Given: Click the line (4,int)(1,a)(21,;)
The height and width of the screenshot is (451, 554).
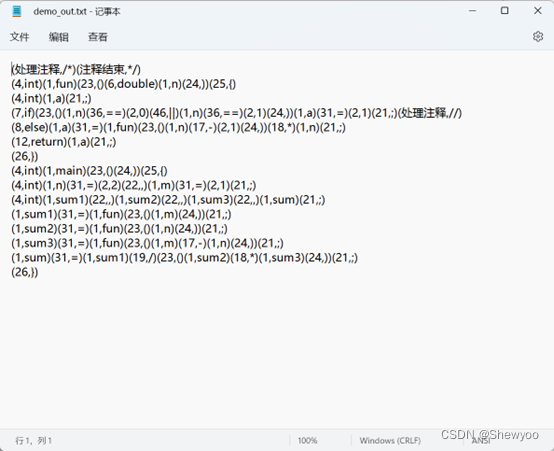Looking at the screenshot, I should pyautogui.click(x=51, y=99).
